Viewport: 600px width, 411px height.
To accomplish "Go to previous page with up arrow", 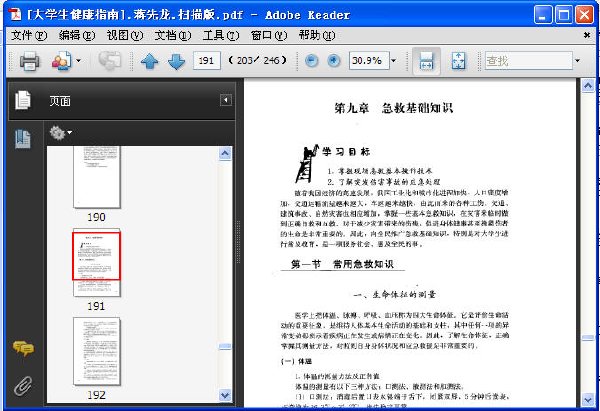I will click(149, 61).
